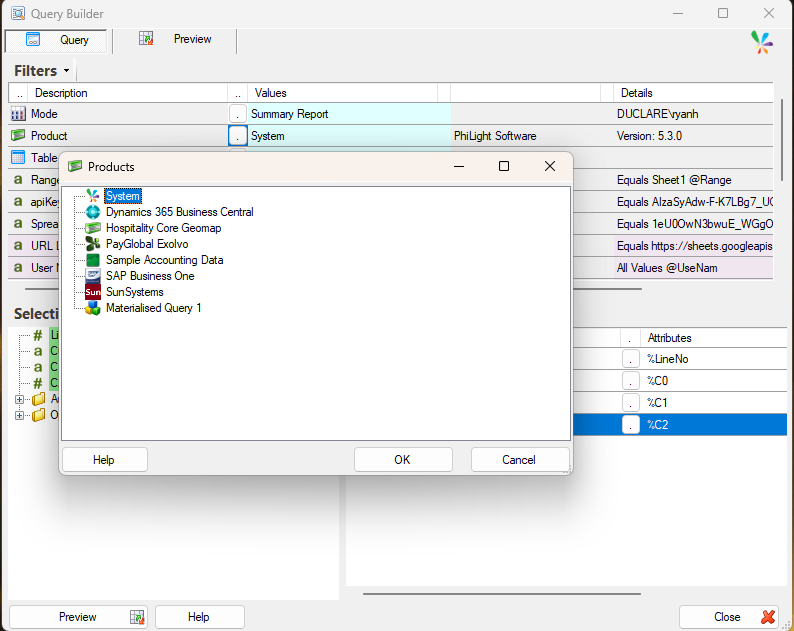Click the Table filter row icon
Viewport: 794px width, 631px height.
point(18,157)
